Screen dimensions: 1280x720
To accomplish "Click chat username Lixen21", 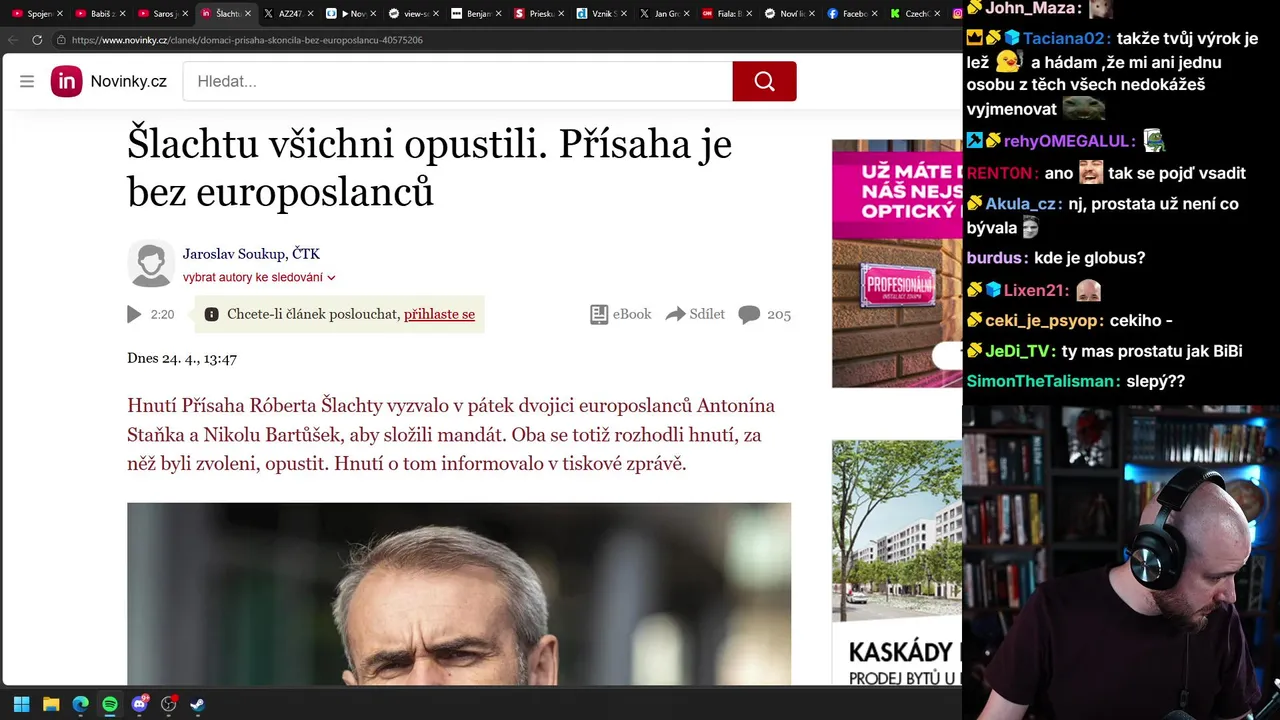I will pos(1036,291).
